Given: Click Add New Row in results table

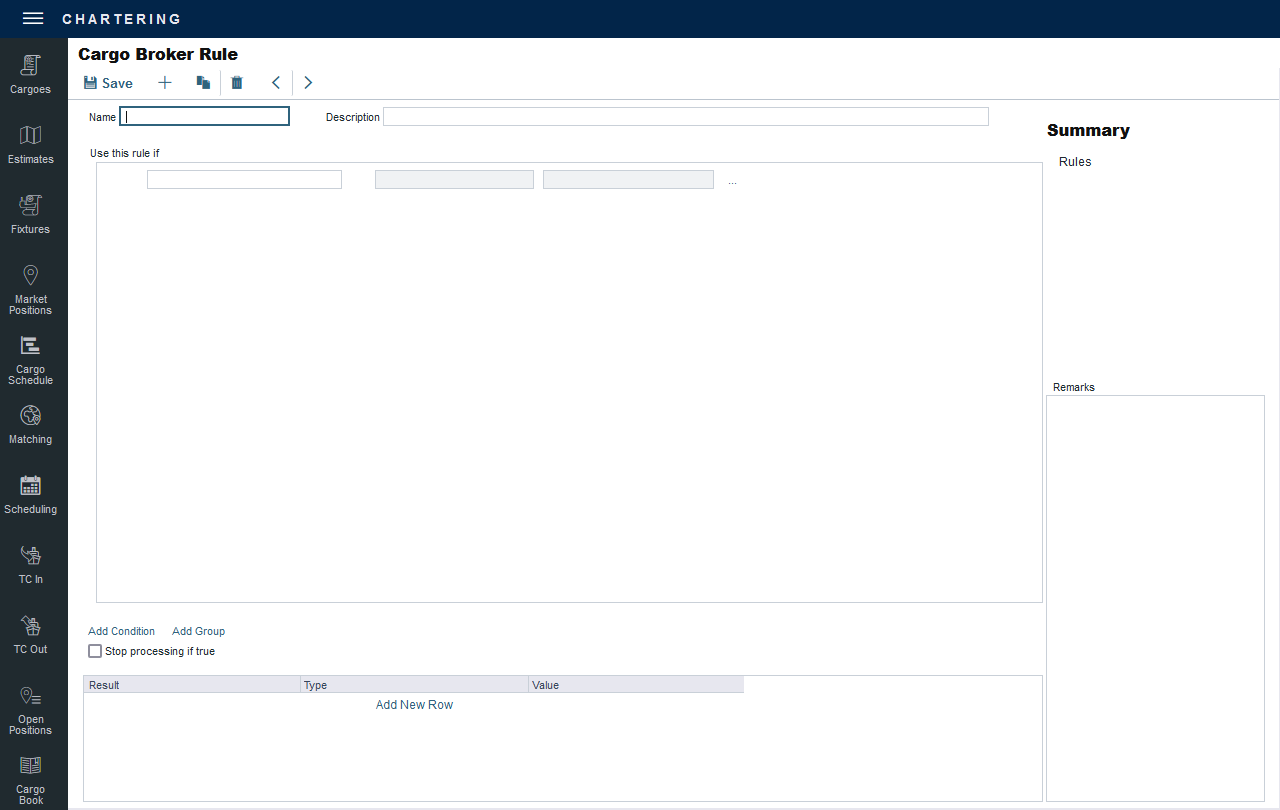Looking at the screenshot, I should 414,705.
